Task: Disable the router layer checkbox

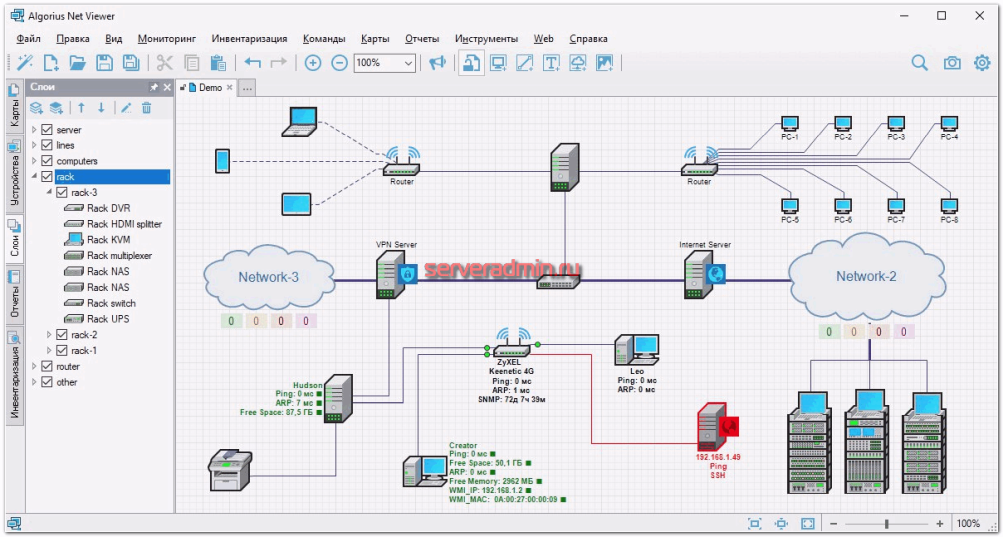Action: point(47,366)
